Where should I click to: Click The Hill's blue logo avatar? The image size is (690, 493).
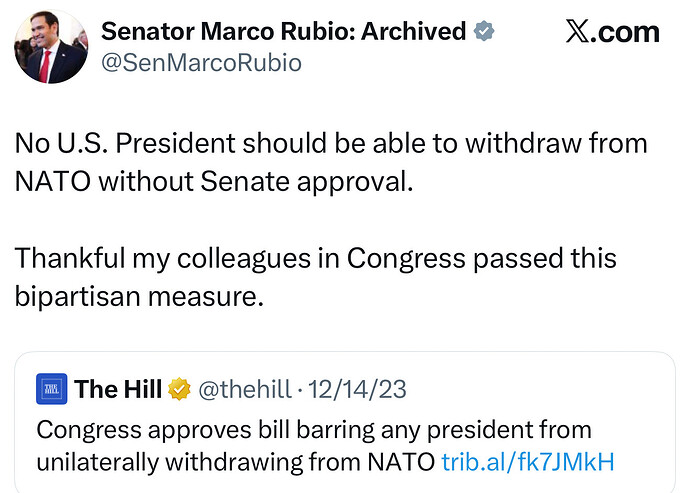51,389
